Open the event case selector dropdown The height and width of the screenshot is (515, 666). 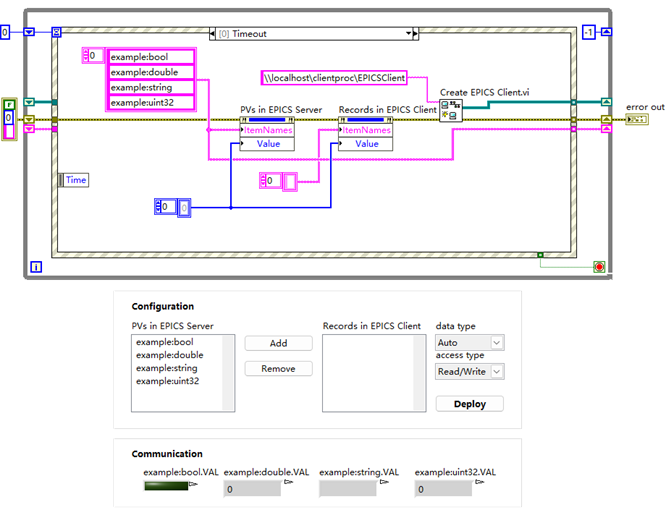408,34
